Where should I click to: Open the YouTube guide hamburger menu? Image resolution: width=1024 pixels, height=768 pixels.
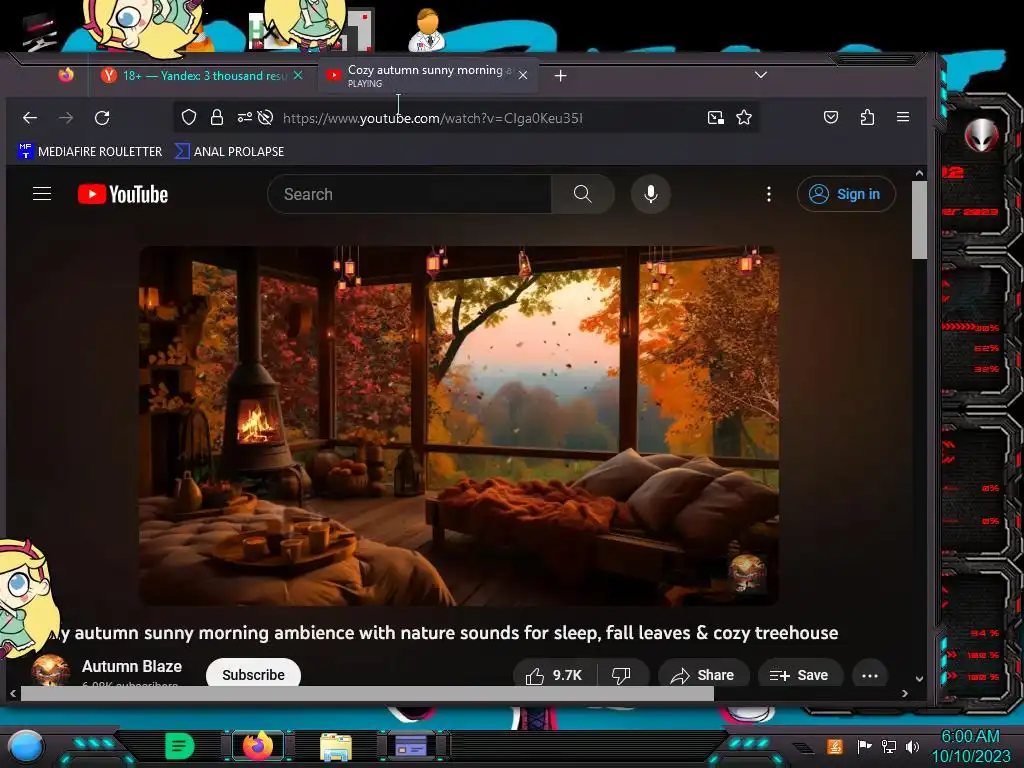tap(42, 194)
